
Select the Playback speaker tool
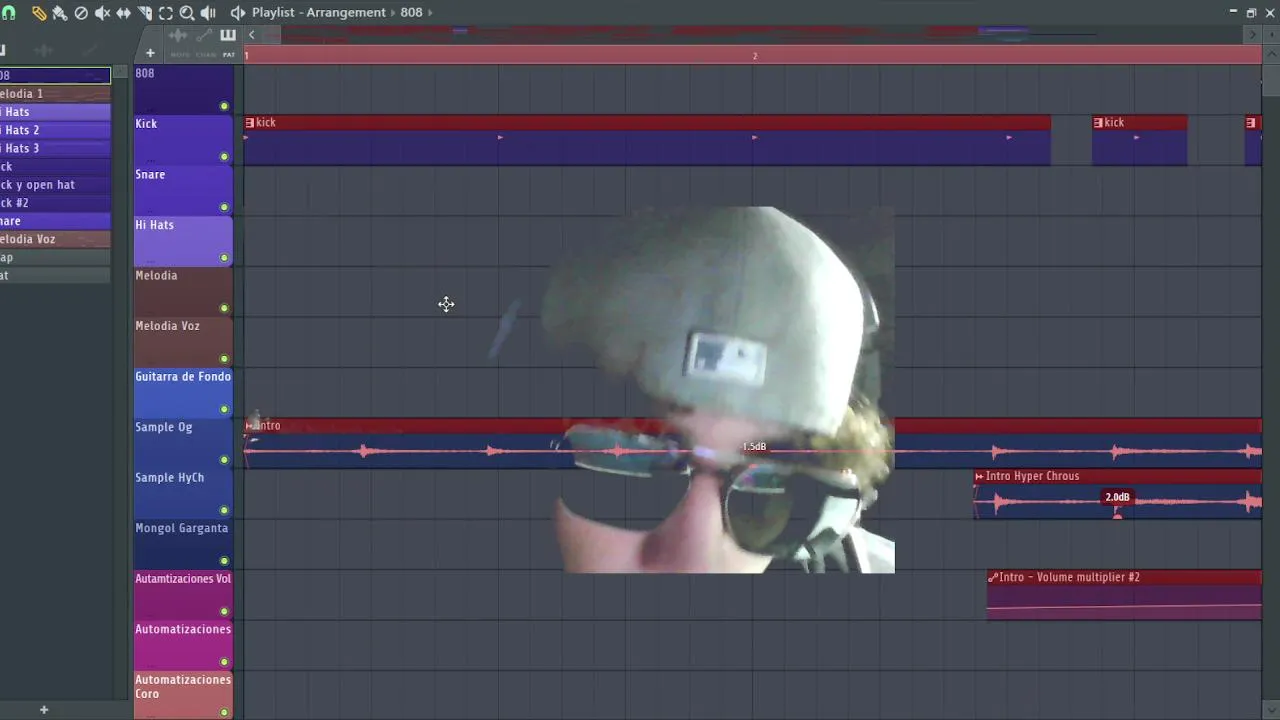(207, 13)
